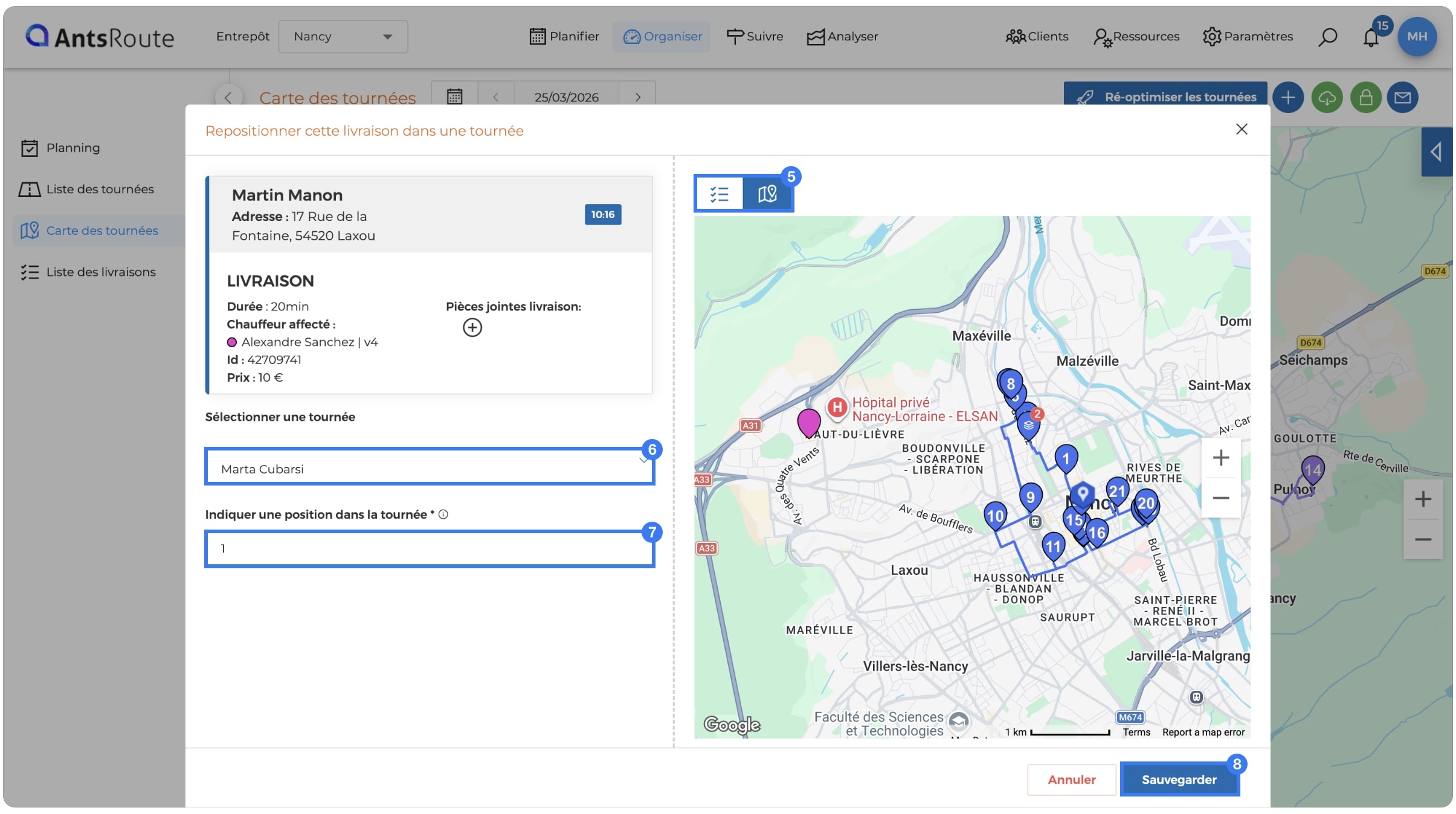This screenshot has width=1456, height=814.
Task: Click map stop marker 10
Action: click(x=995, y=516)
